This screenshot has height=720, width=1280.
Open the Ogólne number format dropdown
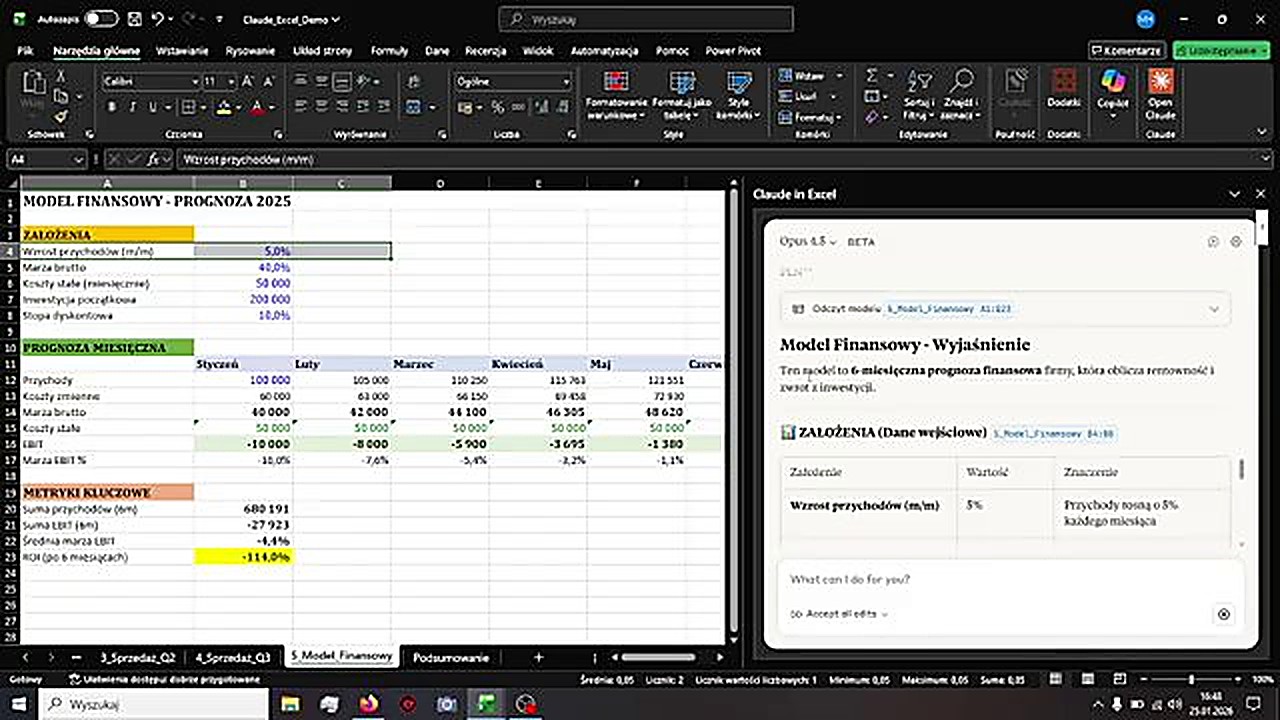click(x=565, y=81)
